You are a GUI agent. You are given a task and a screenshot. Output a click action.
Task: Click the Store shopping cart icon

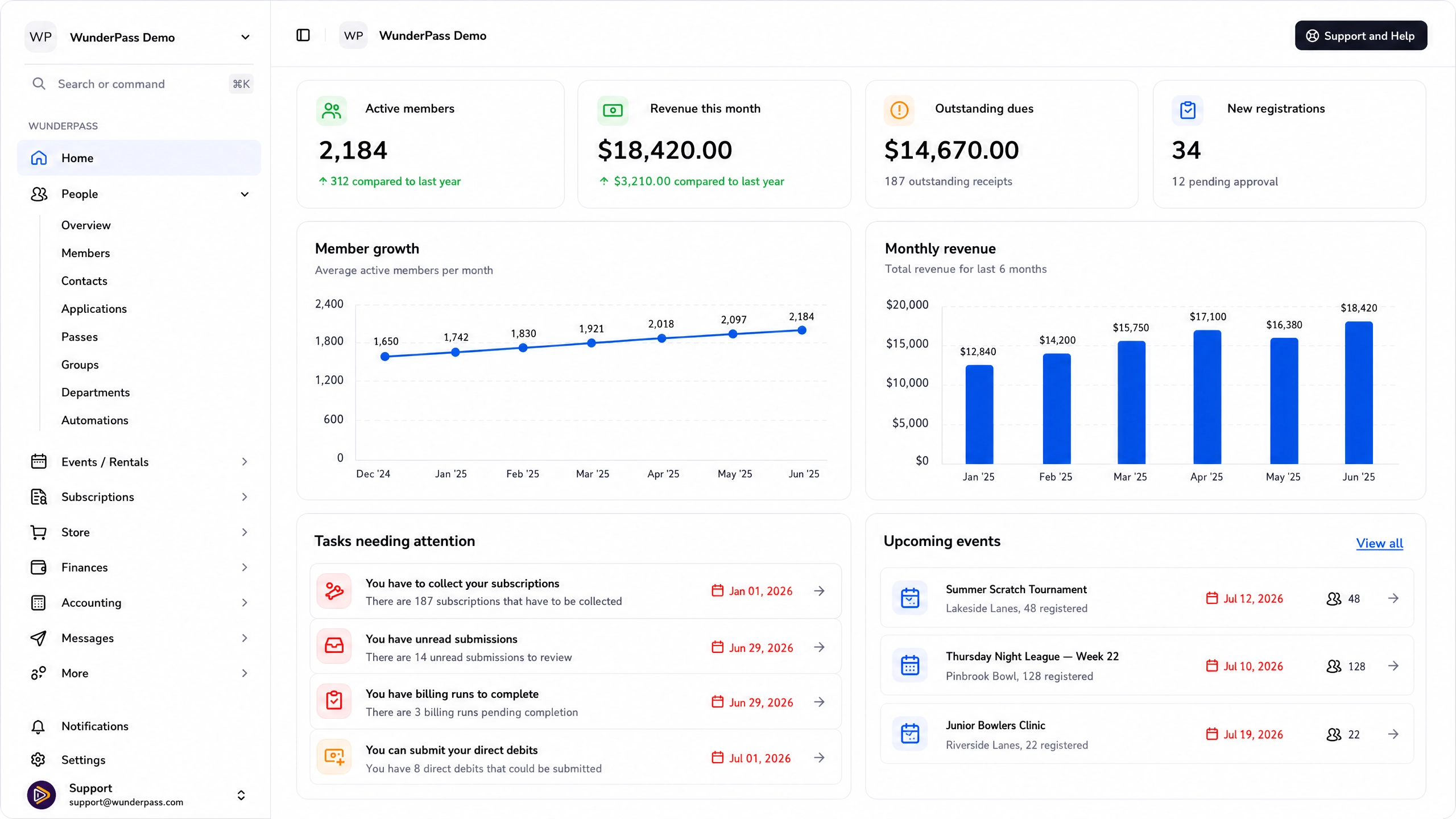pos(39,532)
